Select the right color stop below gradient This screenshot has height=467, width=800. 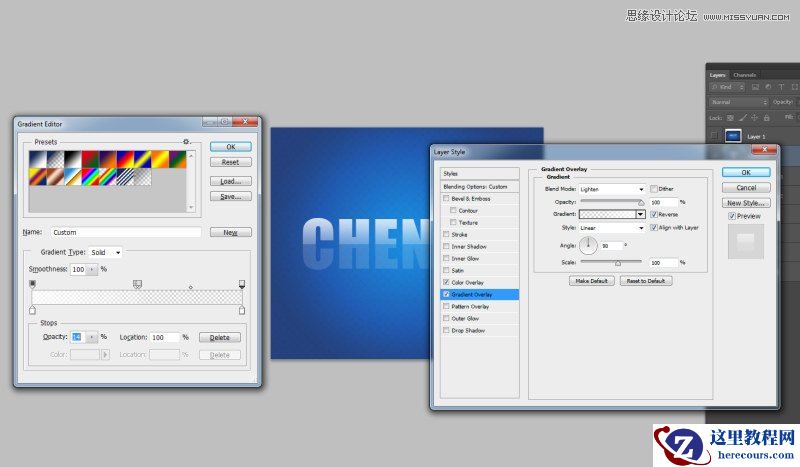pyautogui.click(x=242, y=310)
